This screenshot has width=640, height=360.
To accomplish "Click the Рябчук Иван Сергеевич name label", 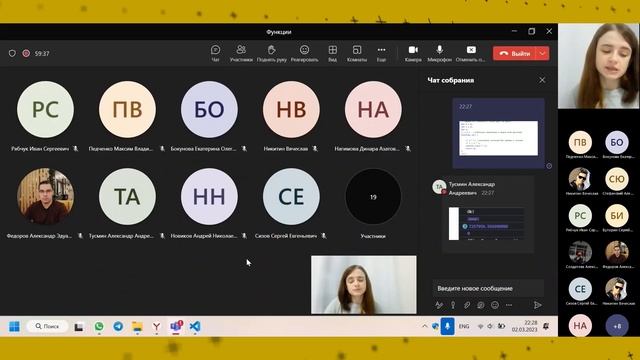I will pyautogui.click(x=40, y=149).
